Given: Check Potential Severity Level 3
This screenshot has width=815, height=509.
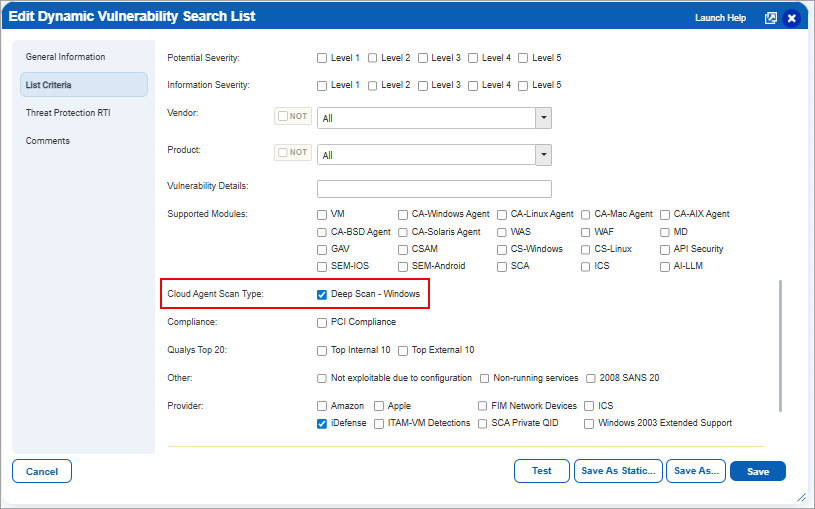Looking at the screenshot, I should (x=423, y=58).
